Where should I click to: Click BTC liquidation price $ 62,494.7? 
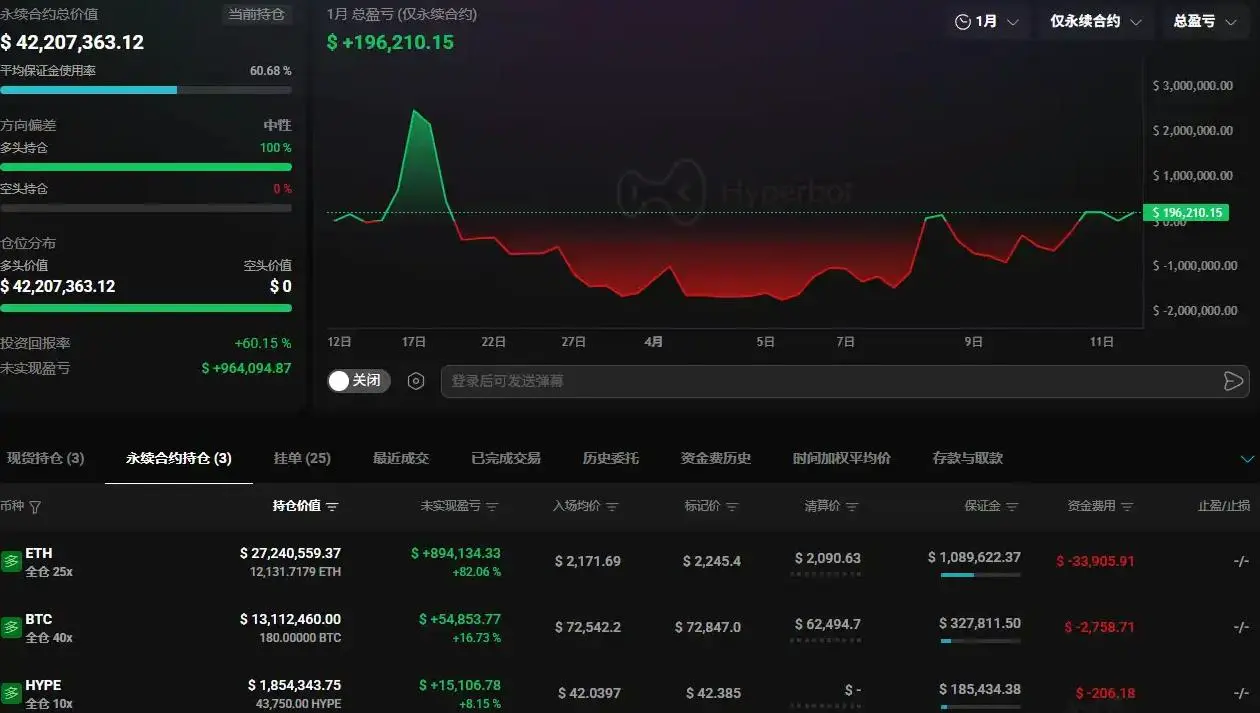coord(828,624)
